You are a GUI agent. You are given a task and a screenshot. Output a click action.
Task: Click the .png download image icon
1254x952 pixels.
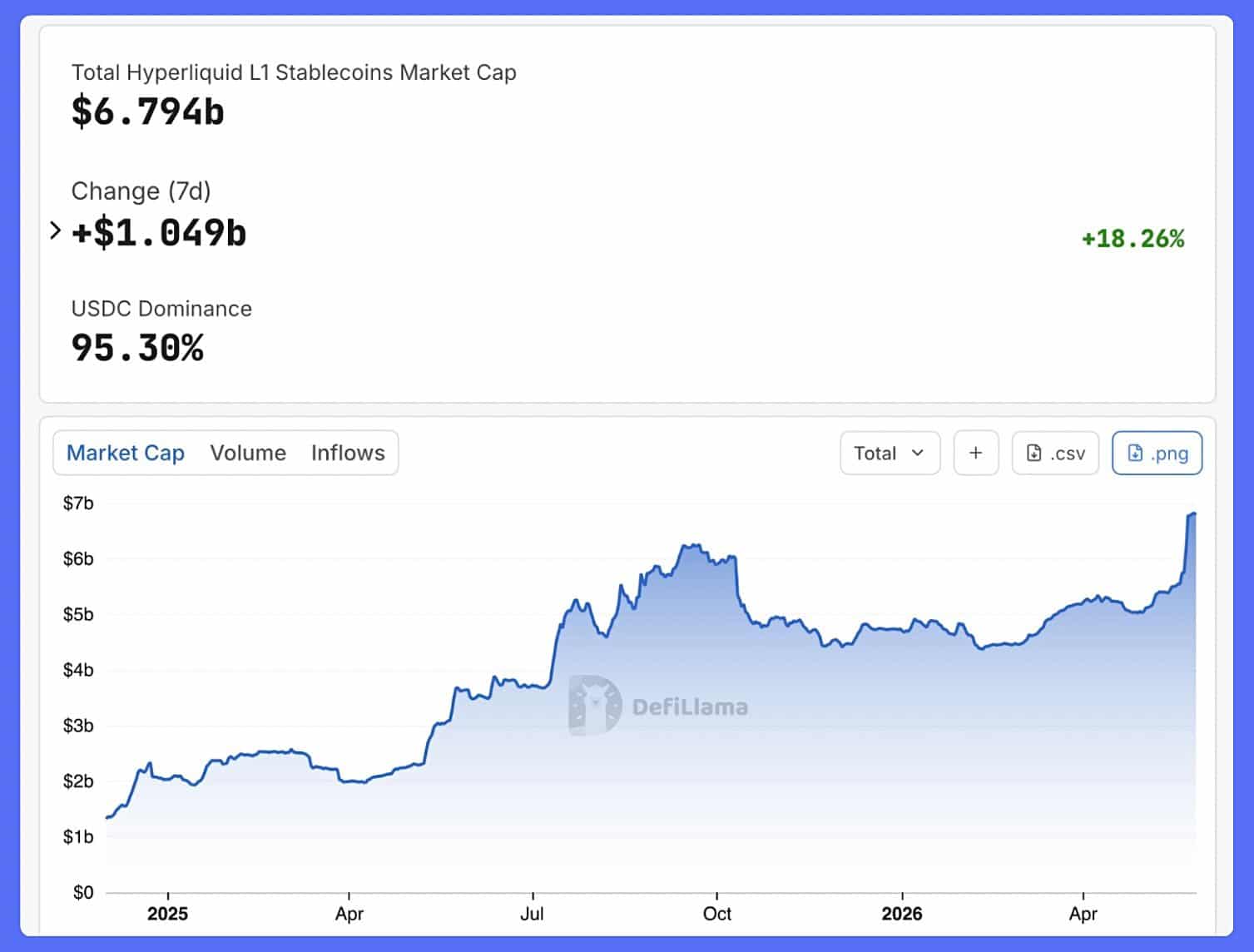point(1135,453)
